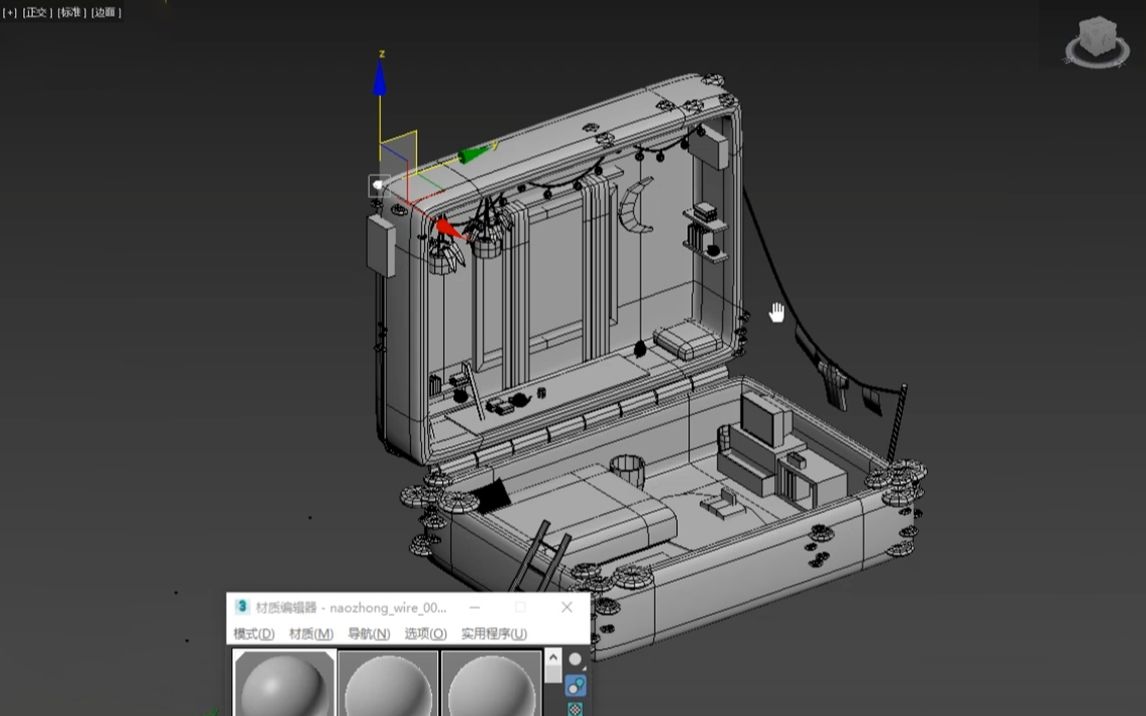Toggle the checkered background (背景) button
1146x716 pixels.
[575, 709]
